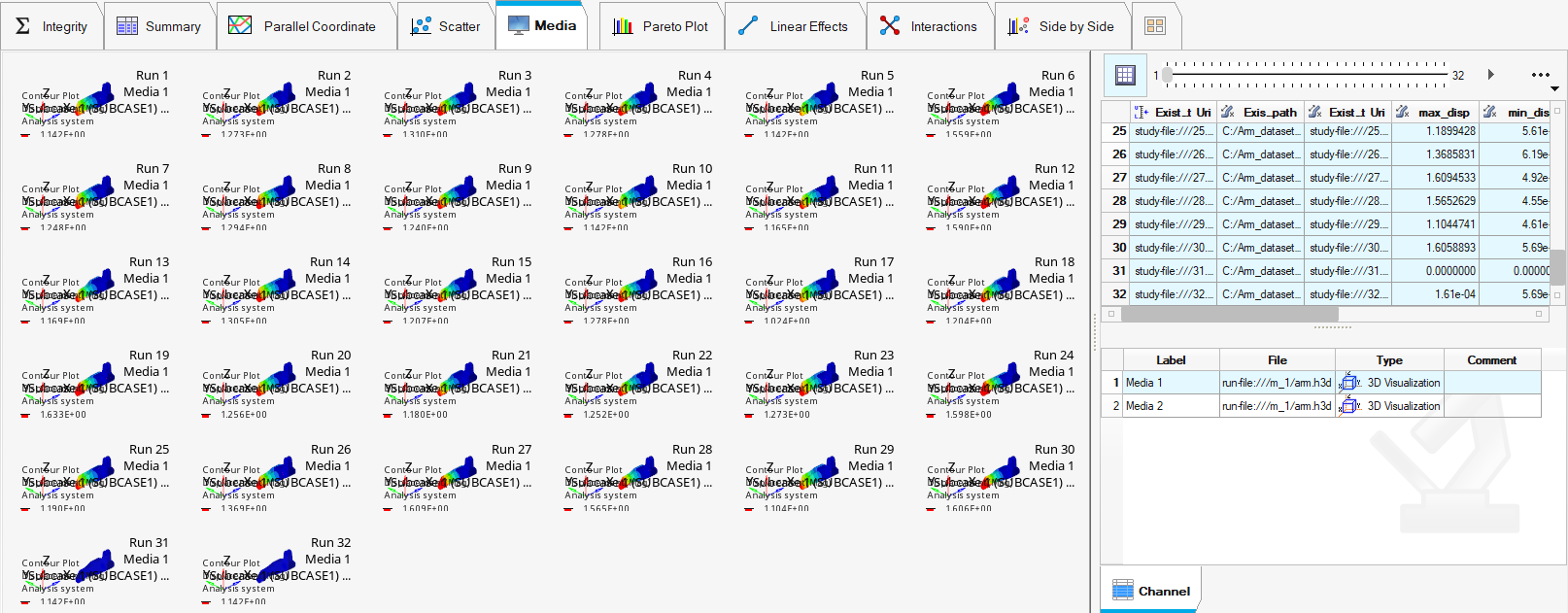Click max_disp value 1.1044741
The height and width of the screenshot is (613, 1568).
point(1435,224)
